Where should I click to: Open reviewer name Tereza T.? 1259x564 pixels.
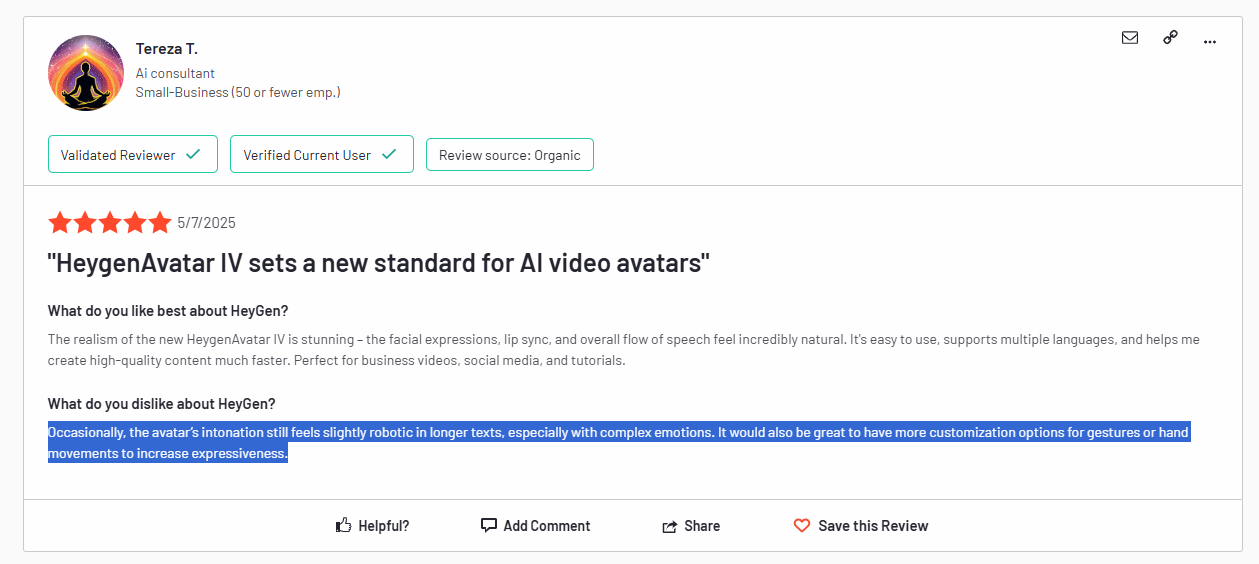click(x=166, y=49)
